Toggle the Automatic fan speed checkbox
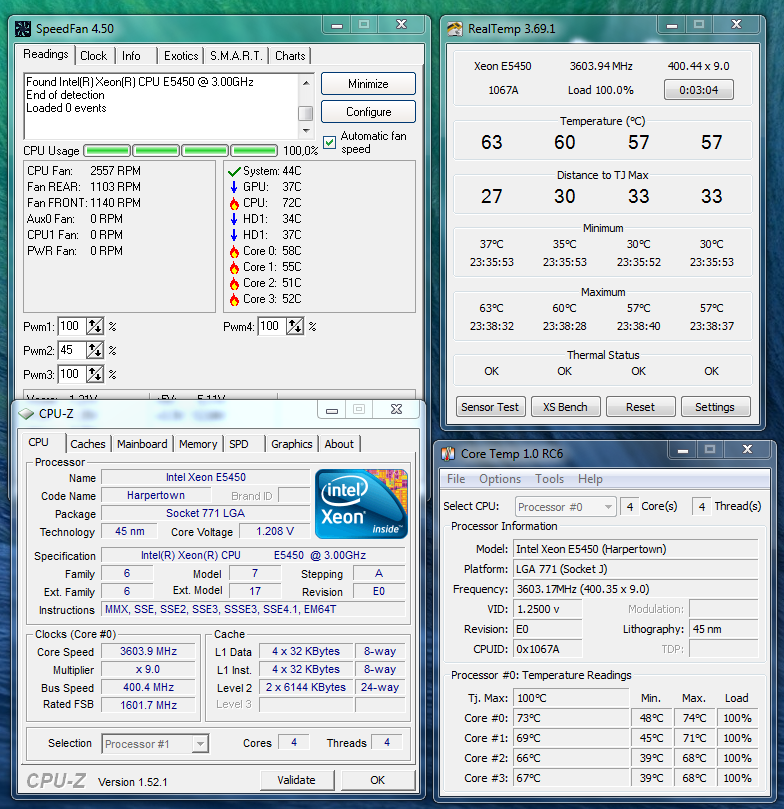Image resolution: width=784 pixels, height=809 pixels. 329,142
